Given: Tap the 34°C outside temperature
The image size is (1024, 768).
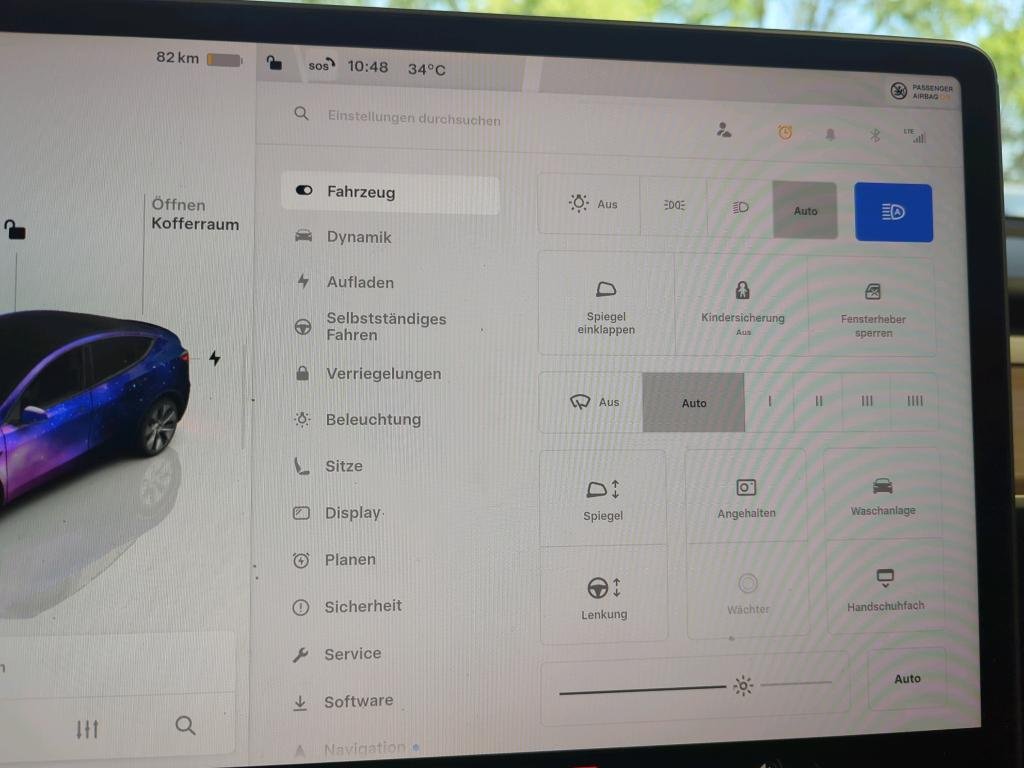Looking at the screenshot, I should point(426,69).
